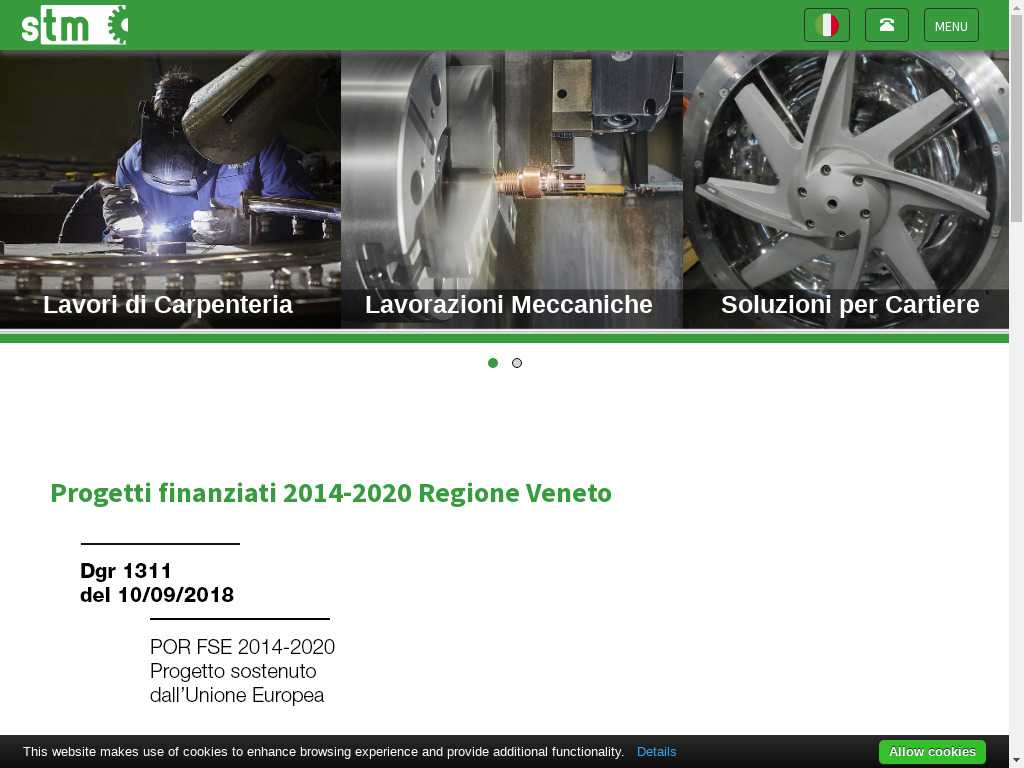Viewport: 1024px width, 768px height.
Task: Click the Dgr 1311 del 10/09/2018 text
Action: pos(157,583)
